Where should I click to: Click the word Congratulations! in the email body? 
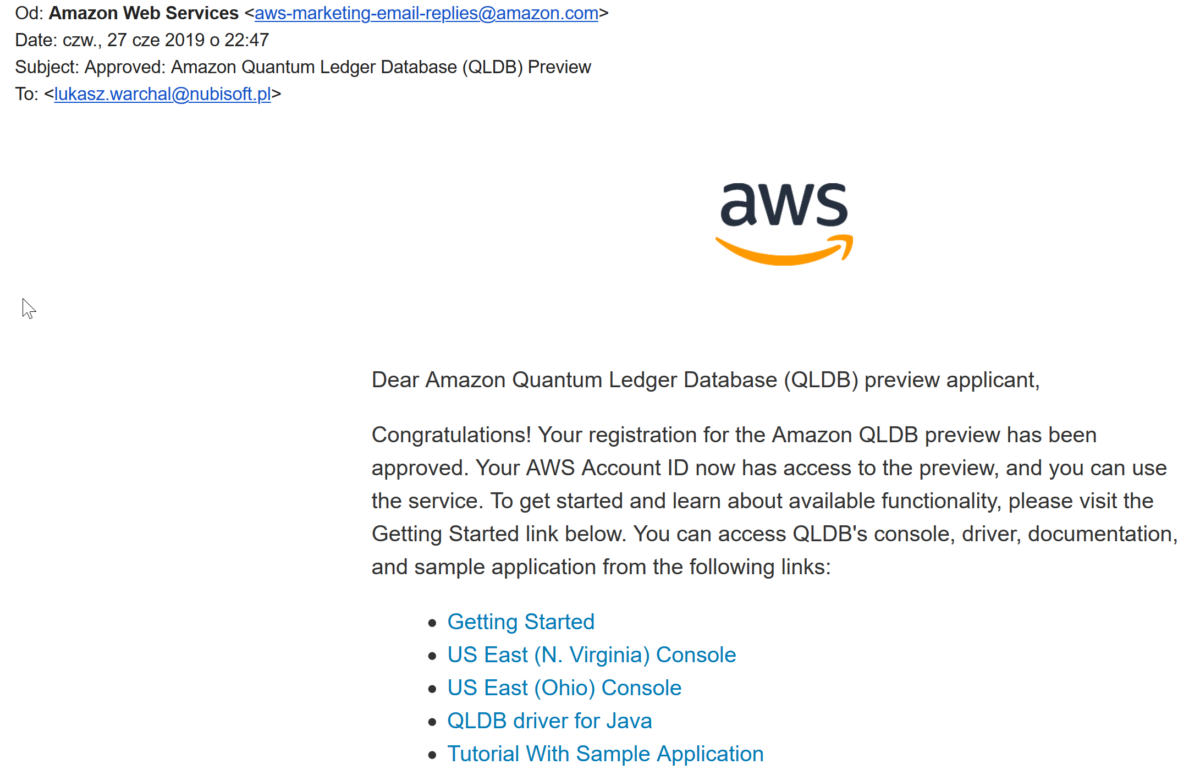pyautogui.click(x=450, y=436)
